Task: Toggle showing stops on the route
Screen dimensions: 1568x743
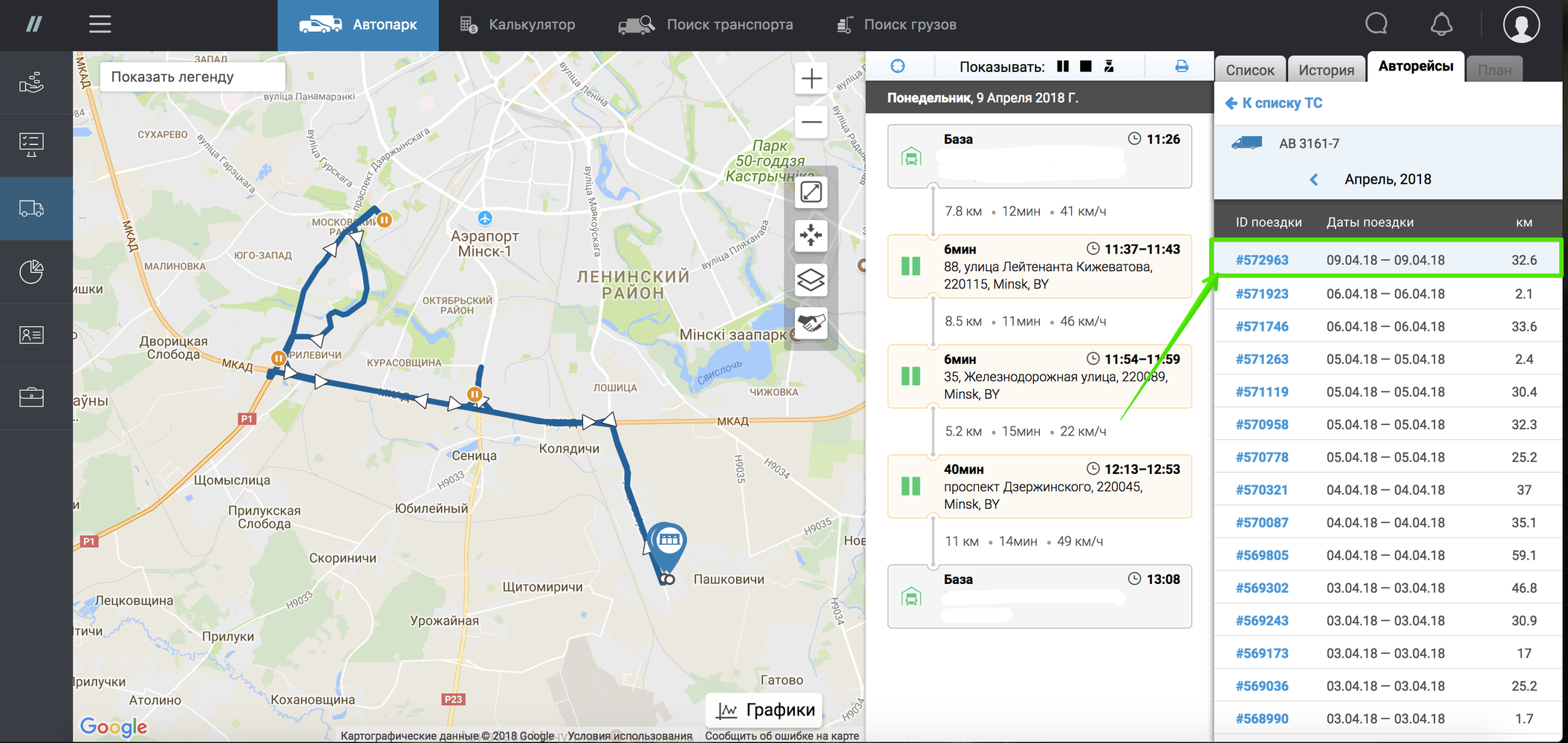Action: (x=1086, y=67)
